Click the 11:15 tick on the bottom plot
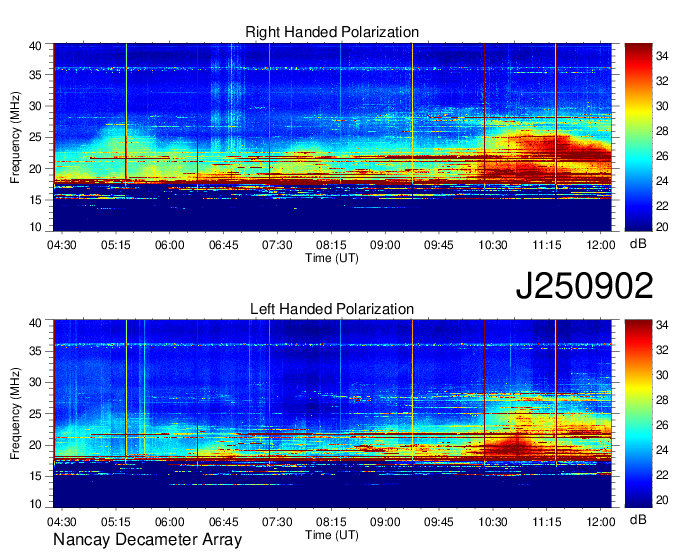 (x=547, y=522)
